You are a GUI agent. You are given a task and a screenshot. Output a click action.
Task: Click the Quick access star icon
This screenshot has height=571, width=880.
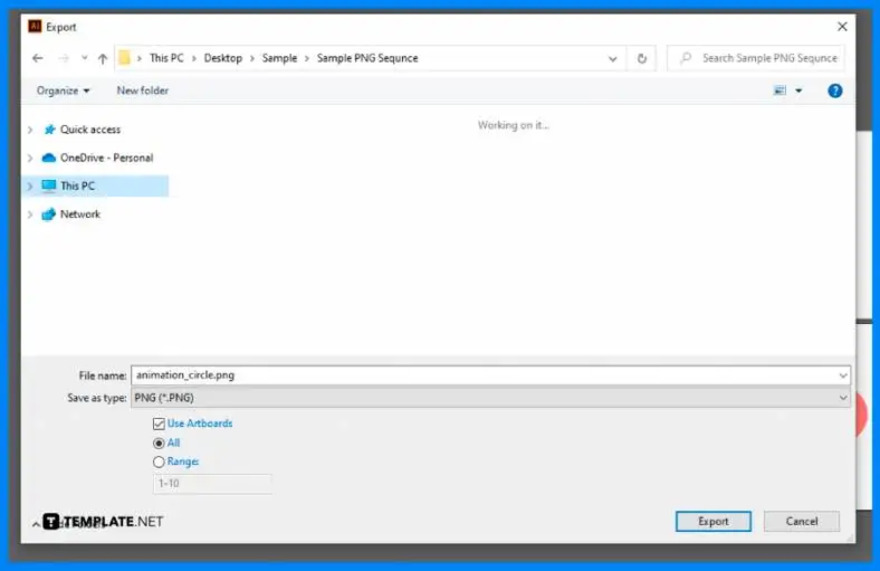(x=49, y=130)
